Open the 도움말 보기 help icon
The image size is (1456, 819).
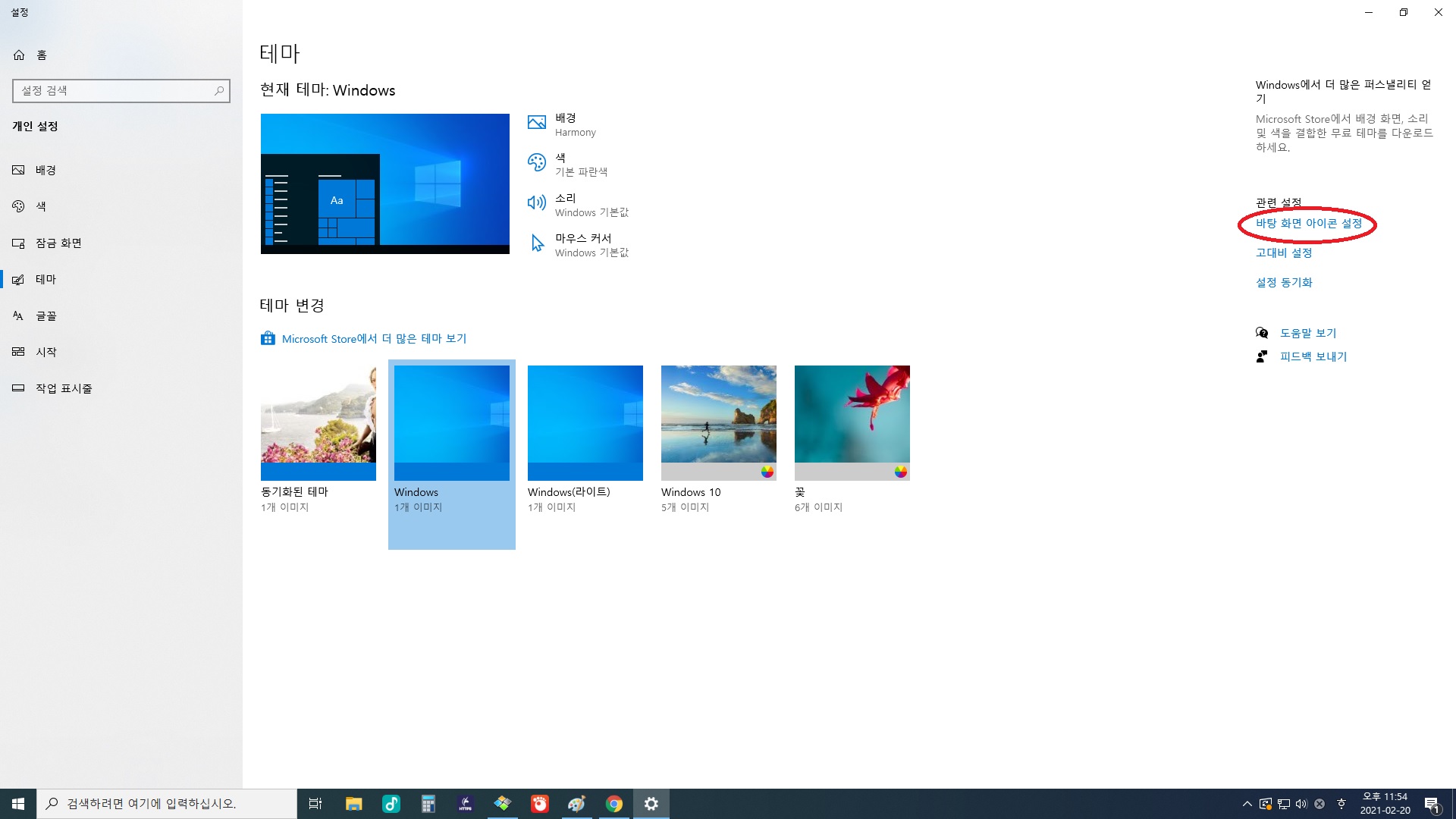tap(1262, 333)
